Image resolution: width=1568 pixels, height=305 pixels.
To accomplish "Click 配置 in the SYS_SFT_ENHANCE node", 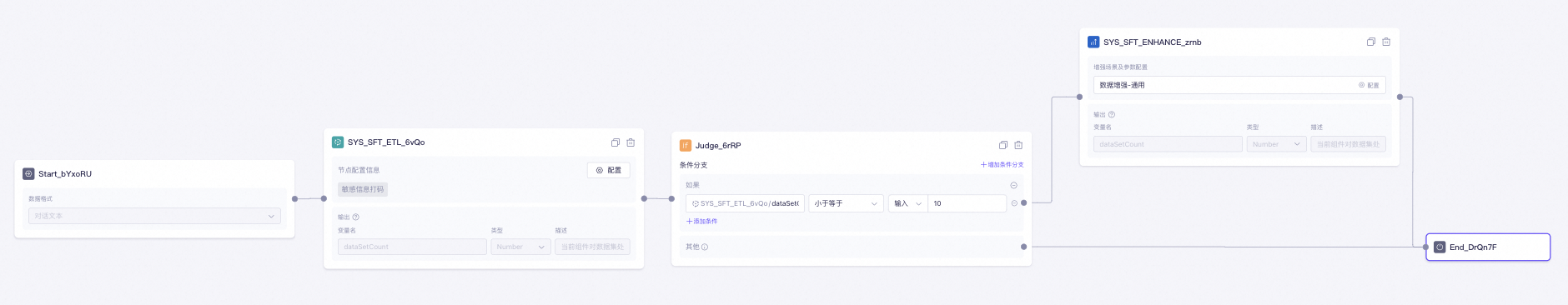I will (x=1369, y=85).
